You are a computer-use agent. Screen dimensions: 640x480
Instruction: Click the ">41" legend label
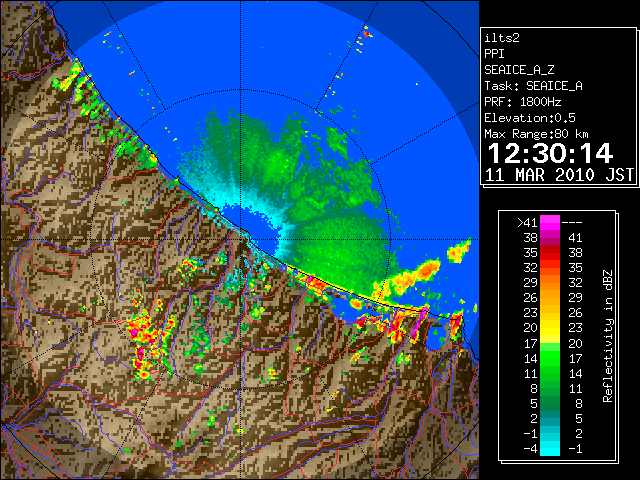coord(527,223)
